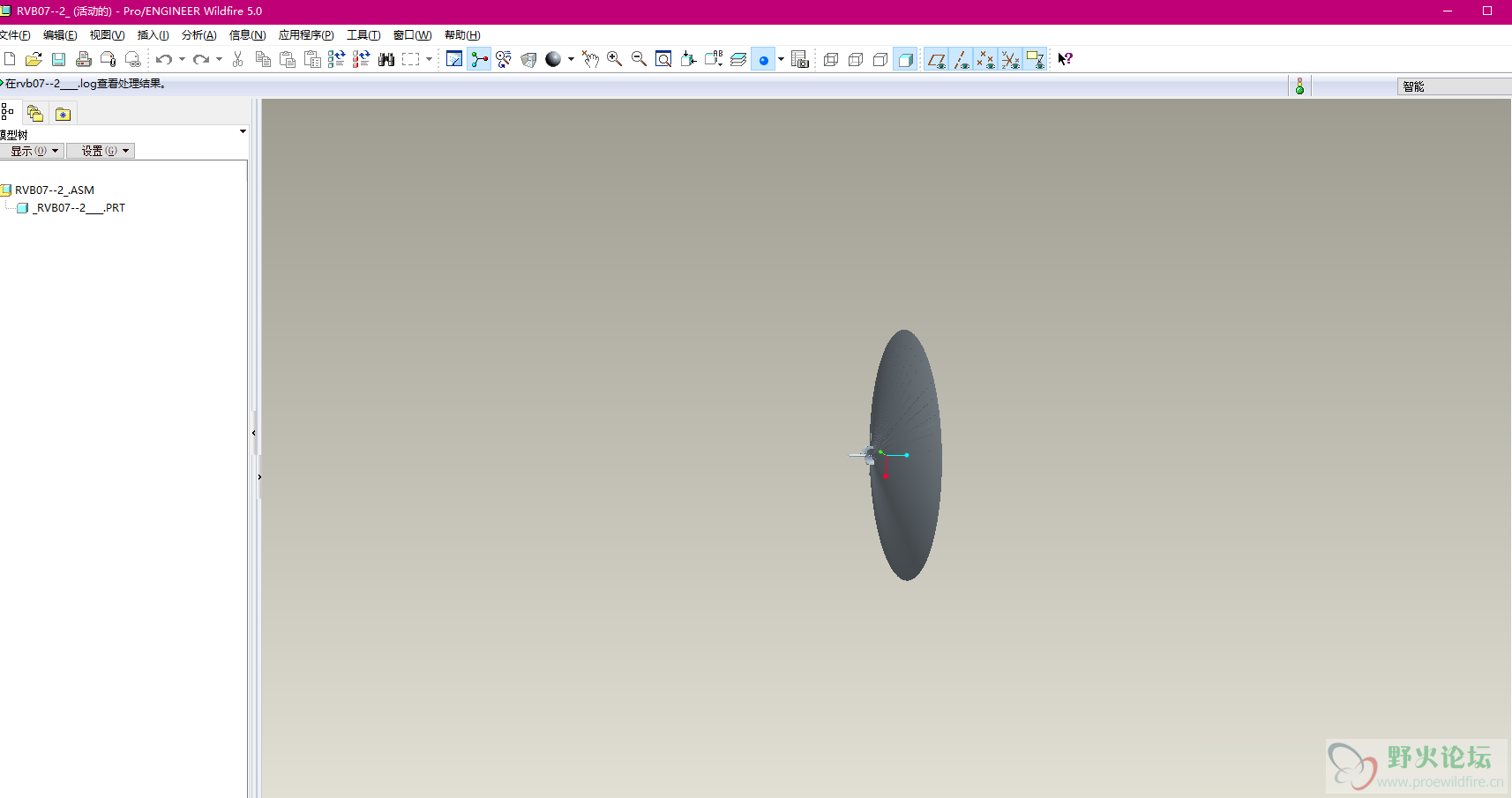Open the 设置 dropdown in model tree
The image size is (1512, 798).
pyautogui.click(x=101, y=151)
